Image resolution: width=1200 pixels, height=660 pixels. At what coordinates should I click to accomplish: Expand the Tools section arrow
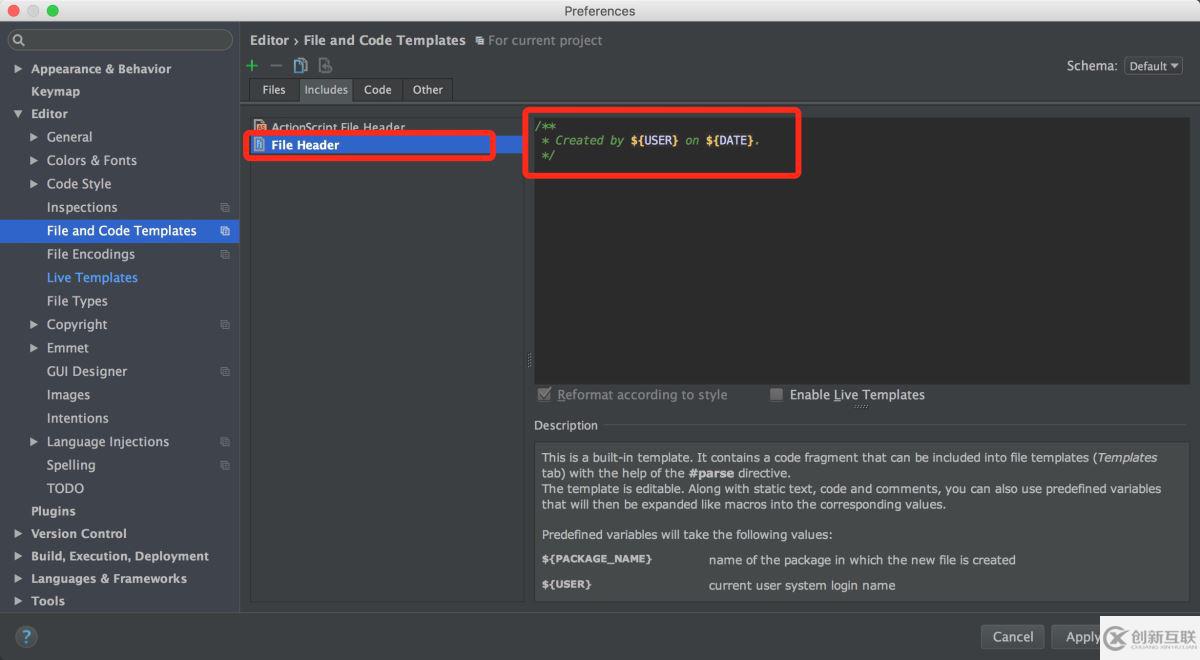(18, 601)
